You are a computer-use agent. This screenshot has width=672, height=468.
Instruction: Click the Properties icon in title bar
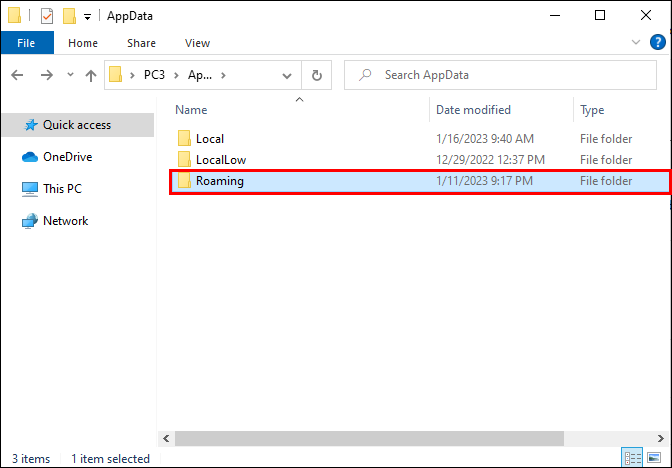47,16
